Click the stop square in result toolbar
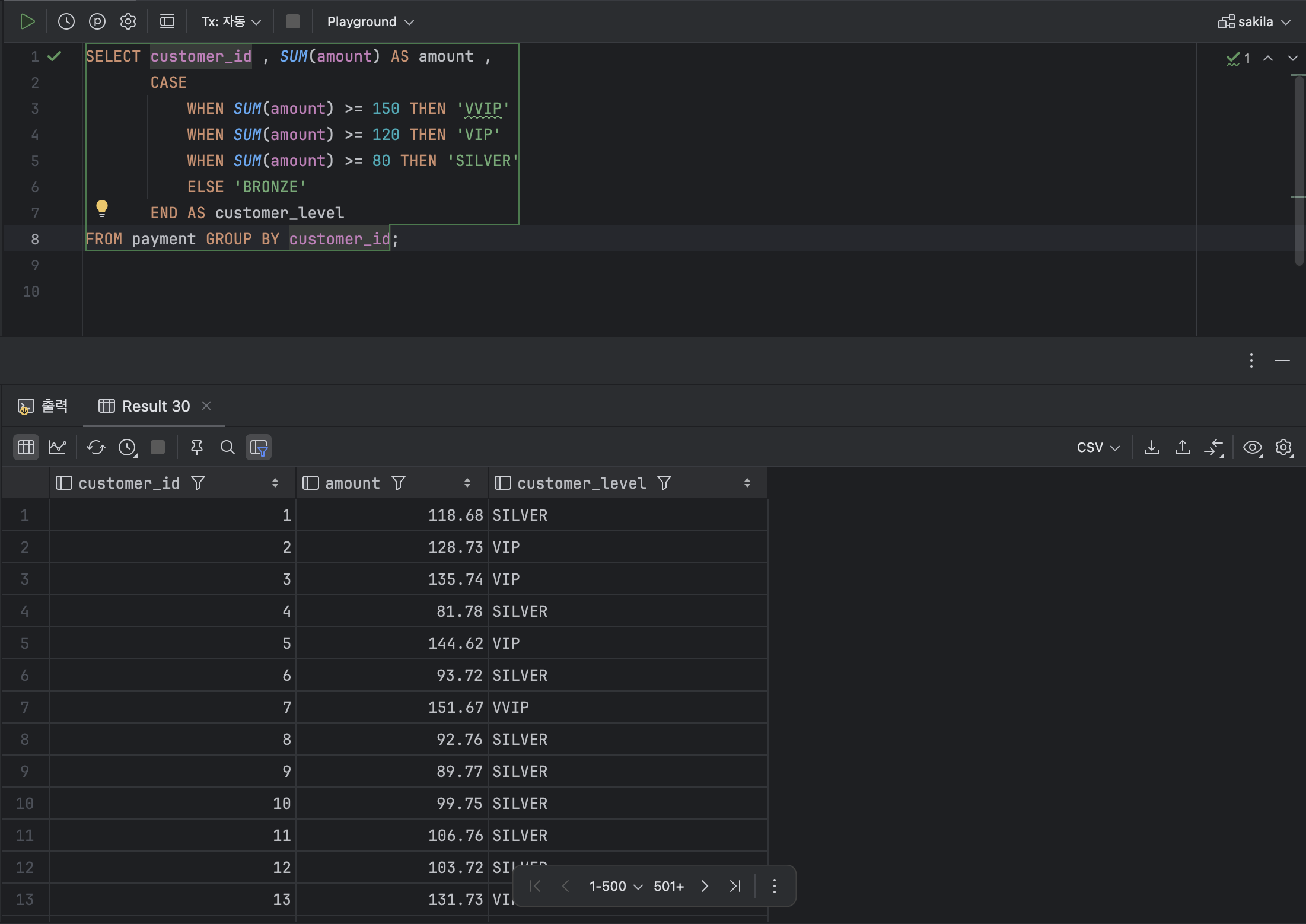Image resolution: width=1306 pixels, height=924 pixels. coord(158,447)
